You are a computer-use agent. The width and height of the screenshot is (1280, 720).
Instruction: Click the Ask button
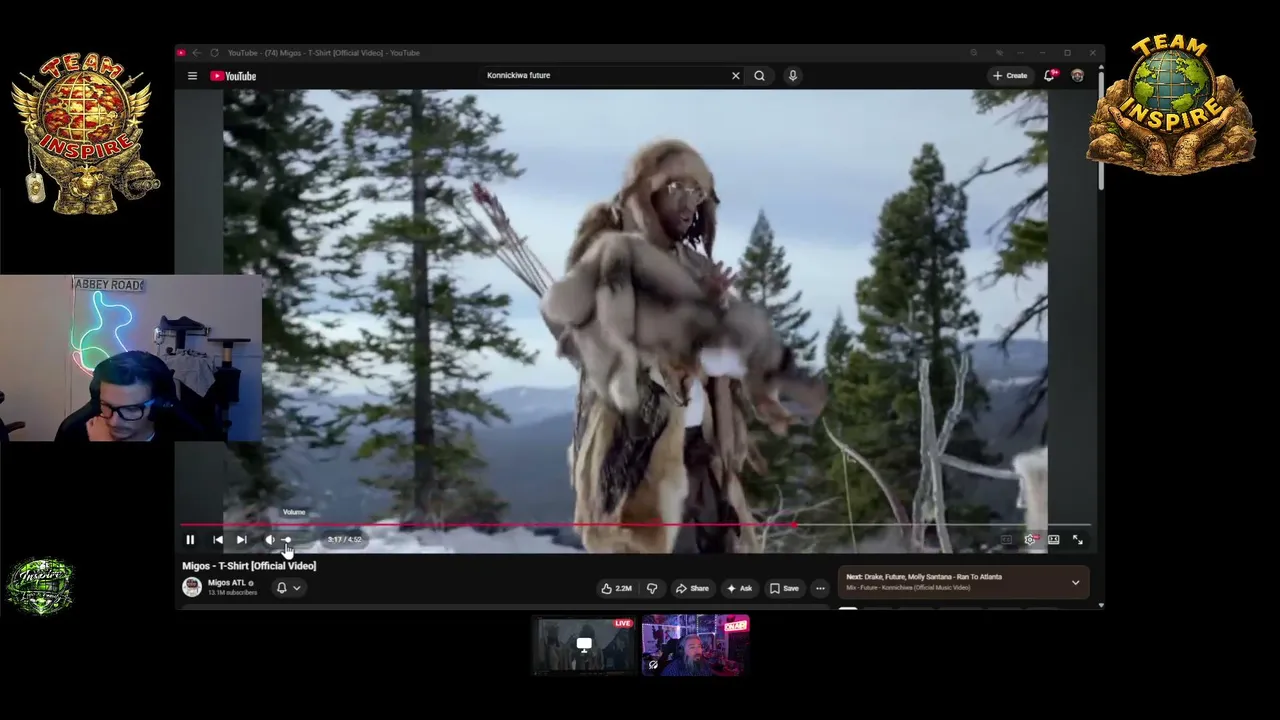739,588
